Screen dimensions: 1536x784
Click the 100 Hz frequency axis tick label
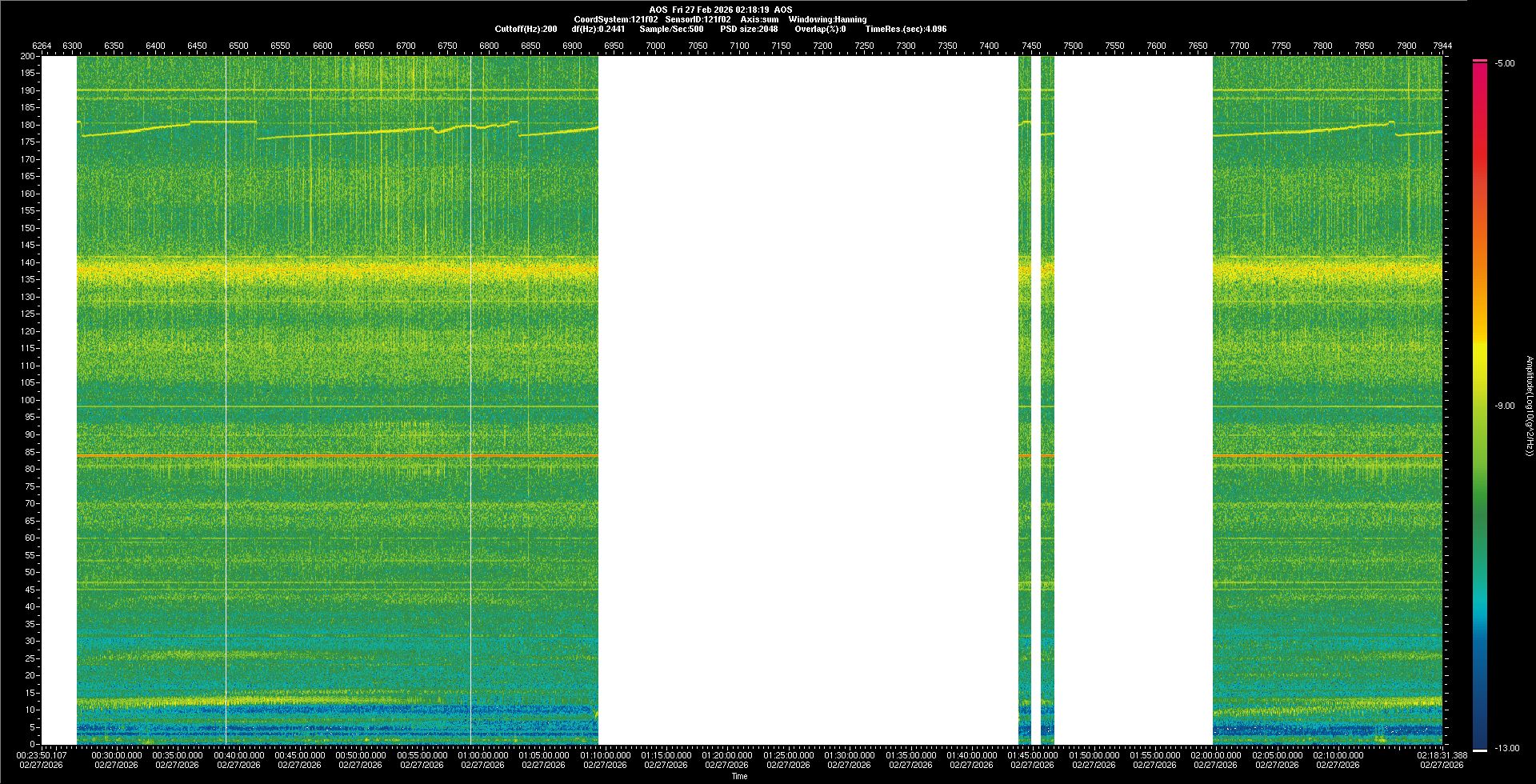pyautogui.click(x=28, y=400)
